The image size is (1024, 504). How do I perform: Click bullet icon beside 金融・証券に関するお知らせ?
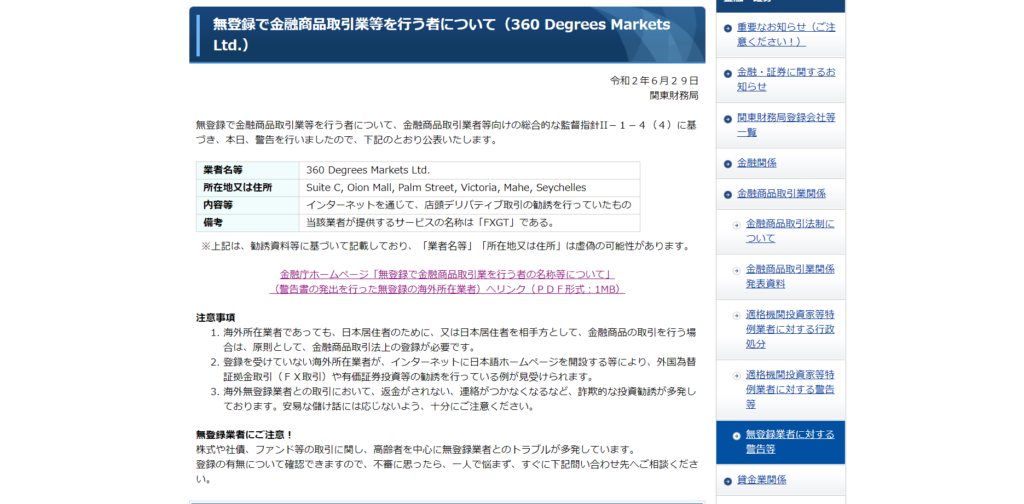(728, 73)
